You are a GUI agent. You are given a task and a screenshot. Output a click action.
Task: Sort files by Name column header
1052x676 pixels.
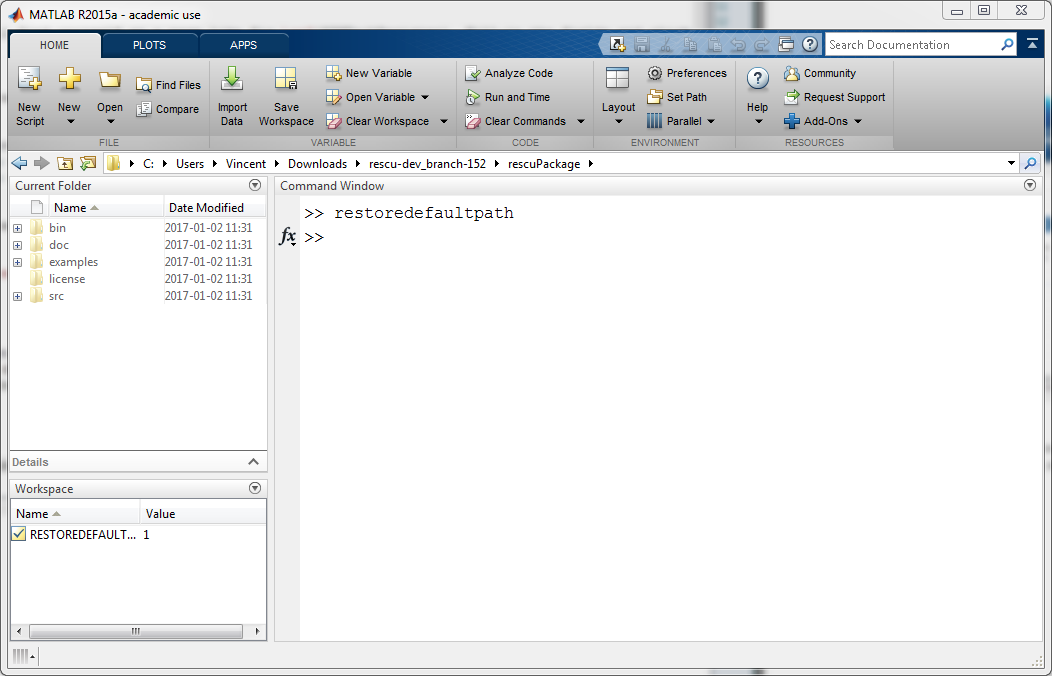tap(105, 207)
